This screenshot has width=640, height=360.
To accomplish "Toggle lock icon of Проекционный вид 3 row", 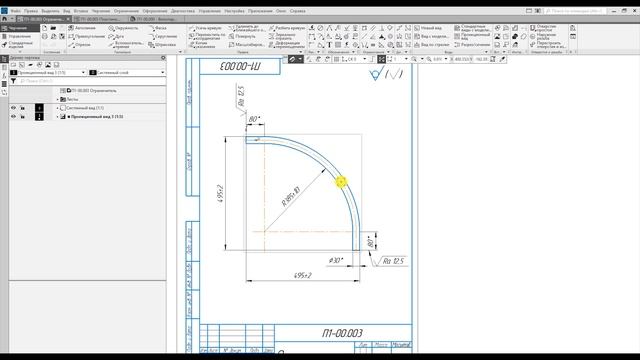I will coord(23,116).
